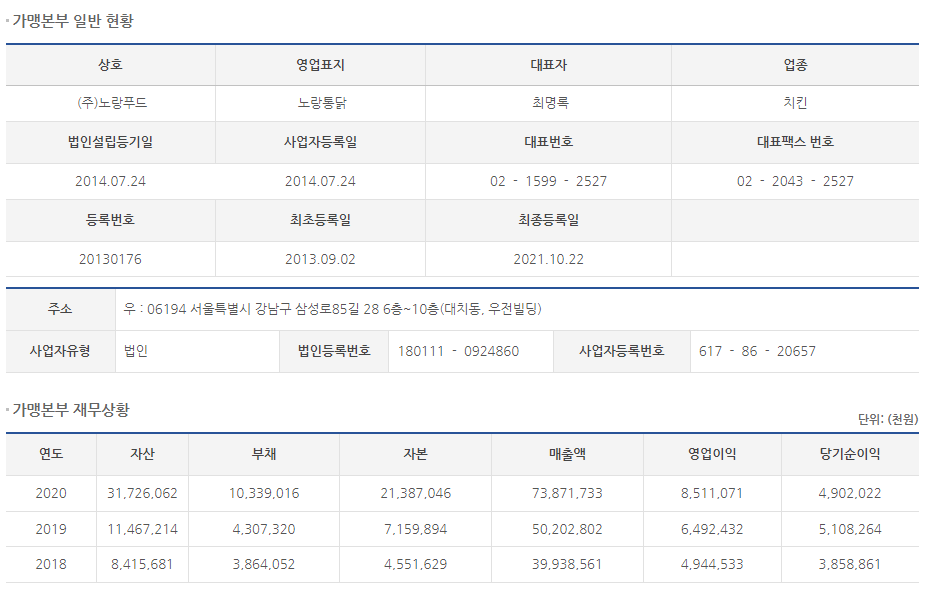This screenshot has height=597, width=930.
Task: Click the 사업자유형 label
Action: pyautogui.click(x=60, y=351)
